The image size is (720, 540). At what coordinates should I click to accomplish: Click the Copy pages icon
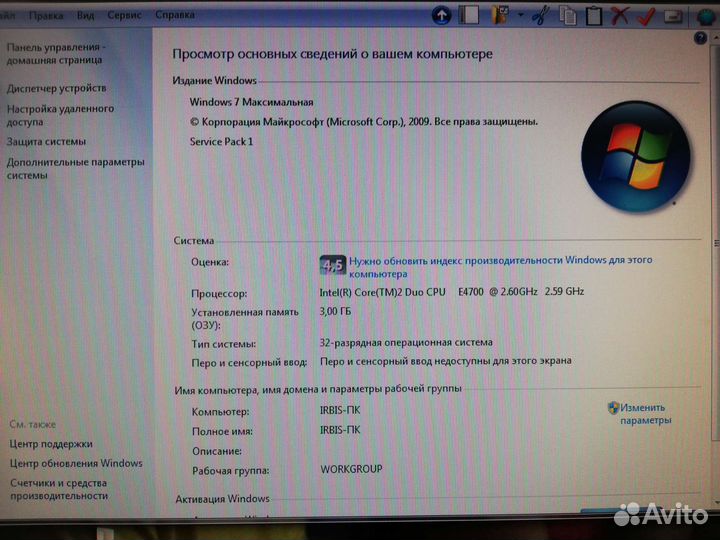click(568, 16)
